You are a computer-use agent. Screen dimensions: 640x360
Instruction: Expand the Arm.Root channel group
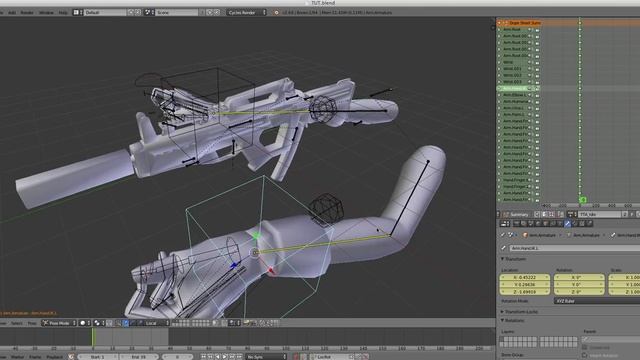[499, 29]
